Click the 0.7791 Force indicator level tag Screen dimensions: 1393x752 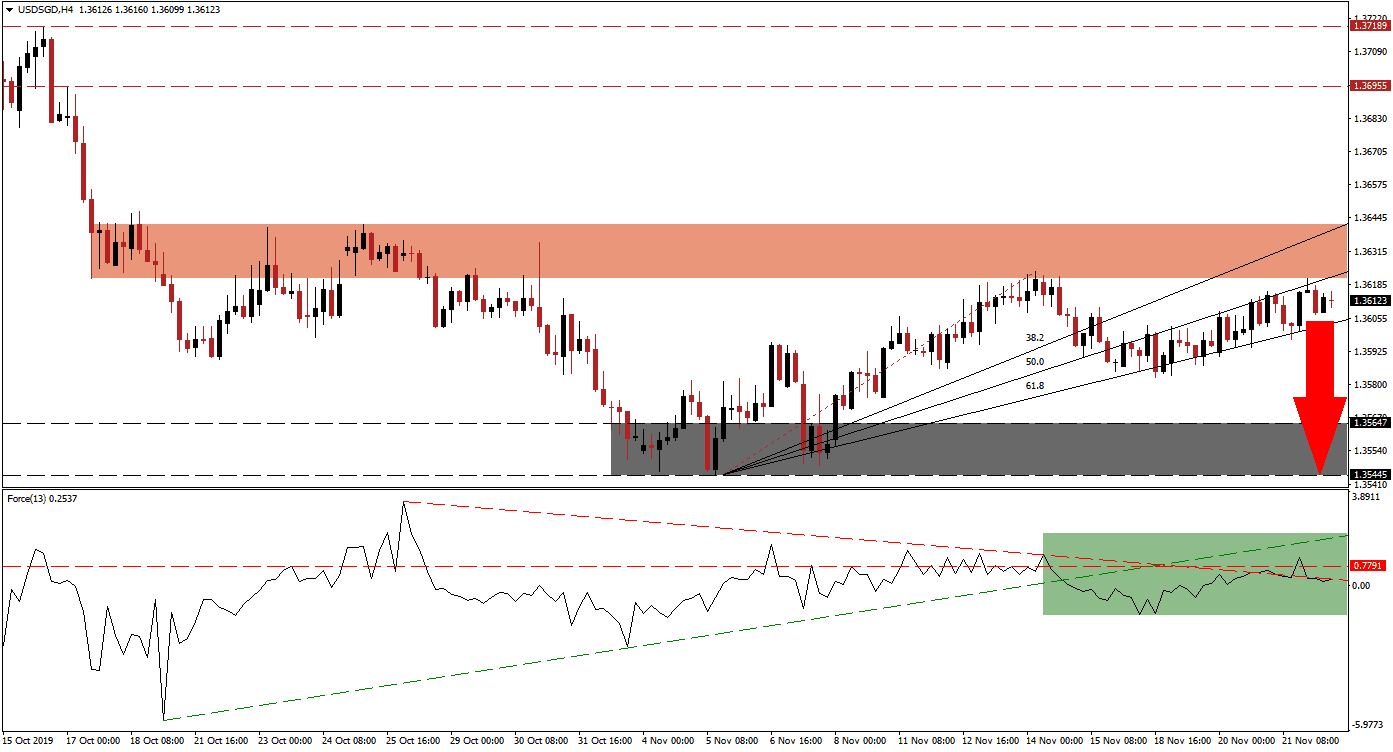[x=1367, y=565]
